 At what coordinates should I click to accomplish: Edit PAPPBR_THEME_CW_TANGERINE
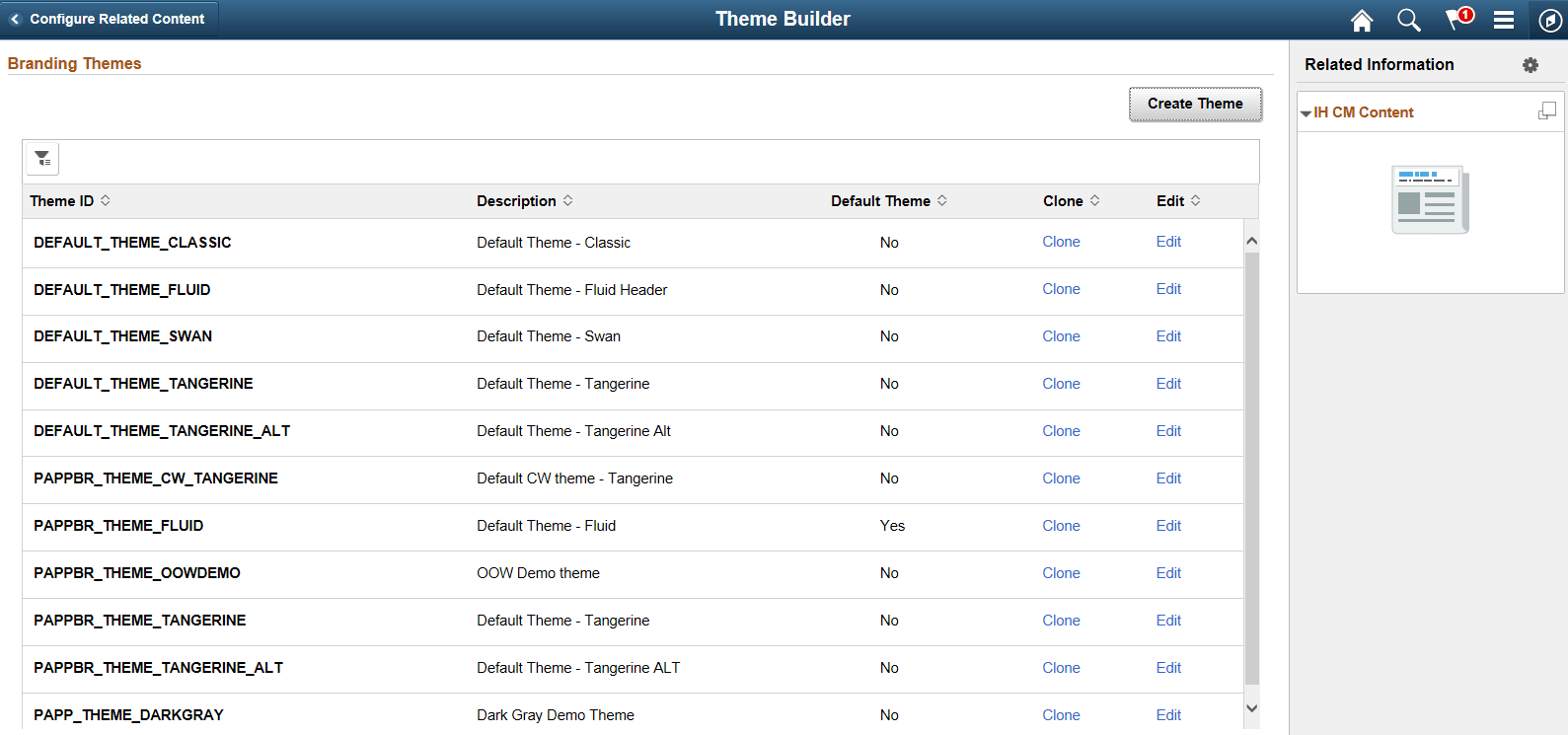[1168, 478]
